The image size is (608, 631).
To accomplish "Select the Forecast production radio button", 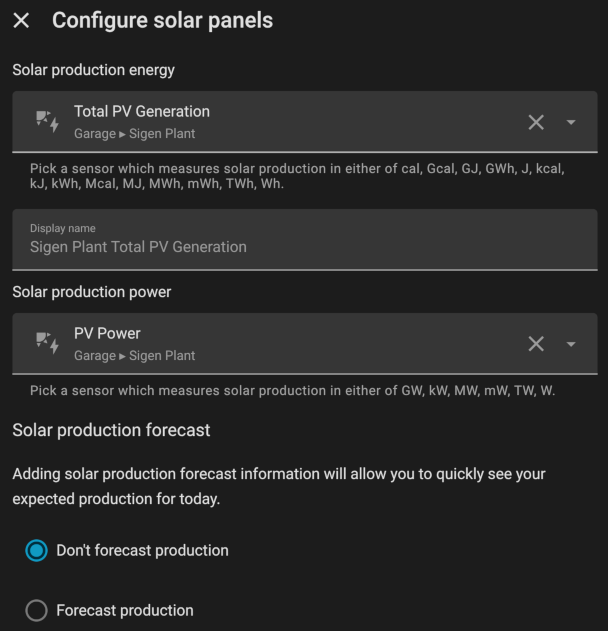I will coord(37,610).
